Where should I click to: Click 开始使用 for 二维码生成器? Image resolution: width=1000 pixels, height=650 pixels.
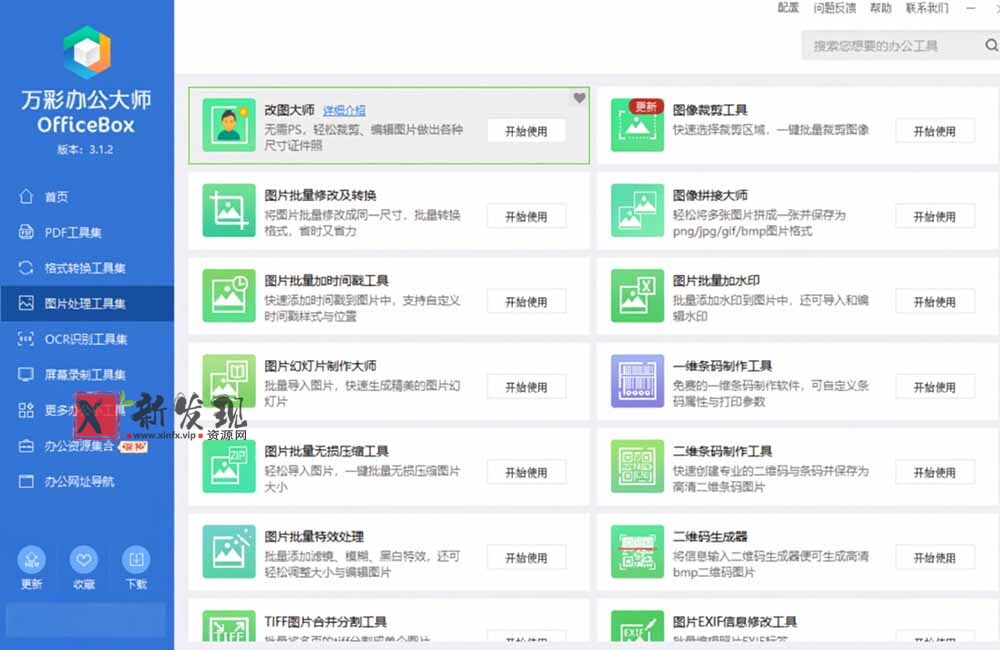coord(934,558)
